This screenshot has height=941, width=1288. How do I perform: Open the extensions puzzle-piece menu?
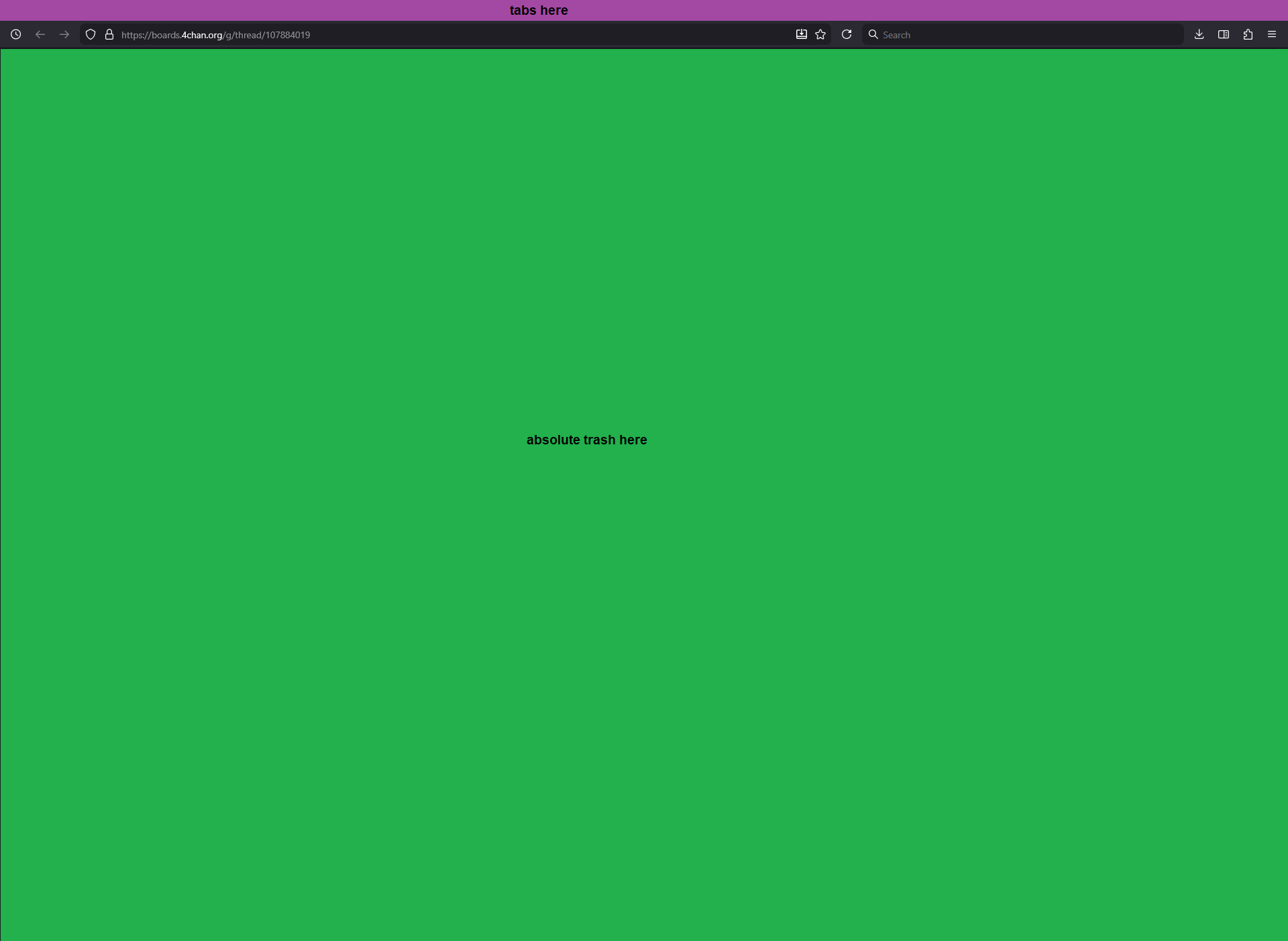click(1248, 34)
